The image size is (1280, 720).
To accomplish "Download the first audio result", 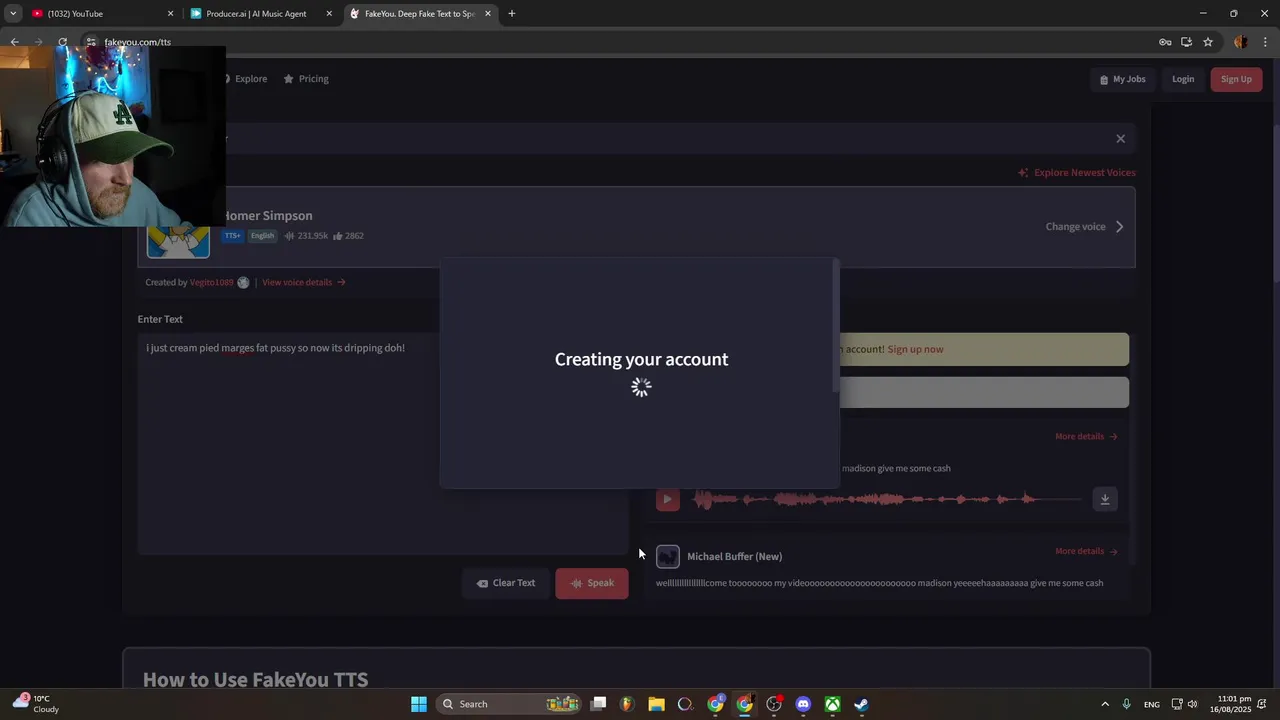I will [1105, 499].
